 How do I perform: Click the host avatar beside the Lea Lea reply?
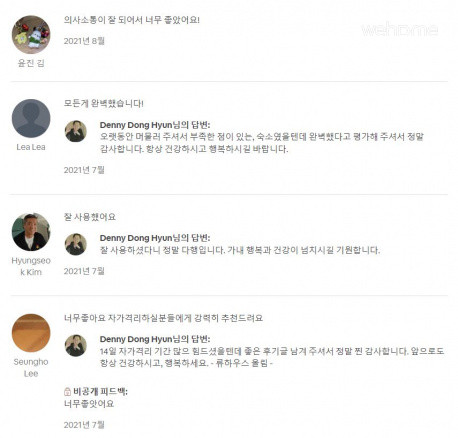point(76,131)
